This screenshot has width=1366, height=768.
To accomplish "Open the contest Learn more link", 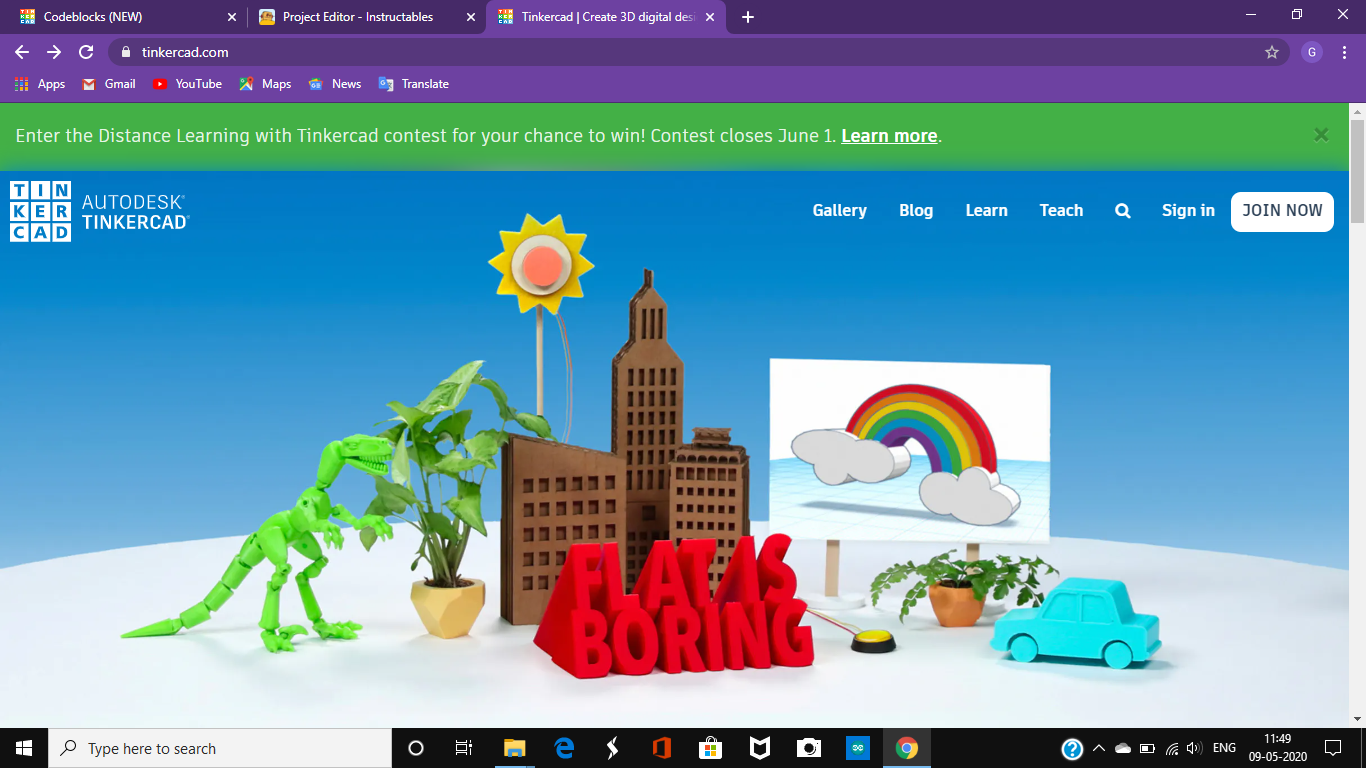I will (x=888, y=135).
